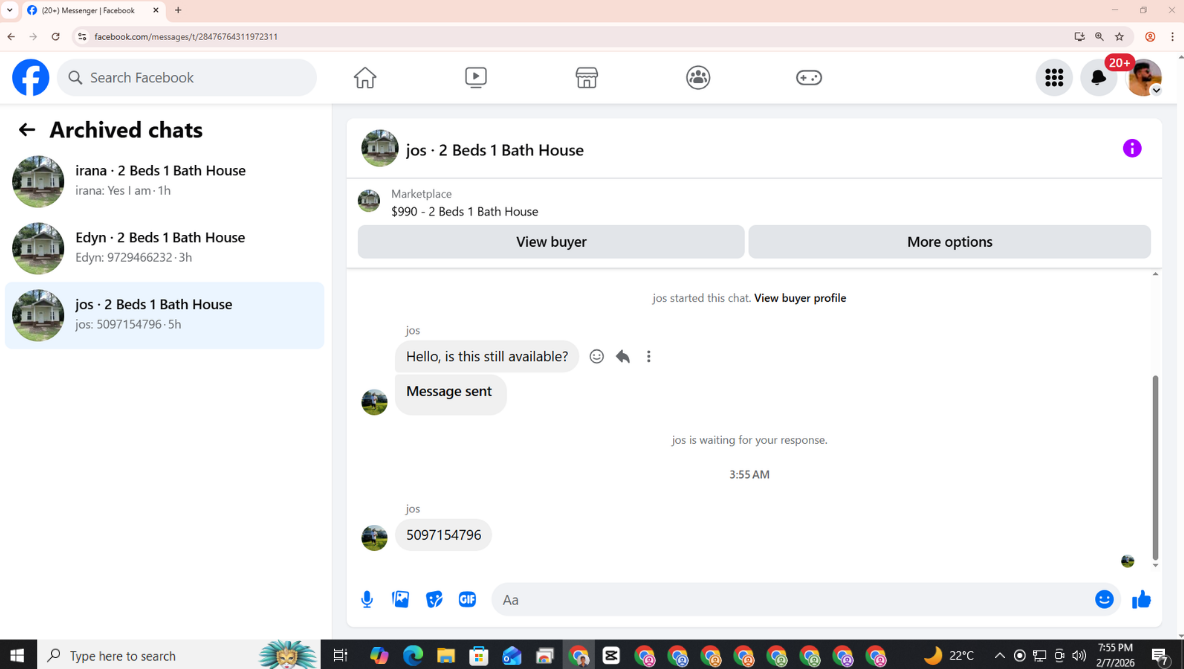This screenshot has height=669, width=1184.
Task: Open the irana archived chat
Action: point(165,181)
